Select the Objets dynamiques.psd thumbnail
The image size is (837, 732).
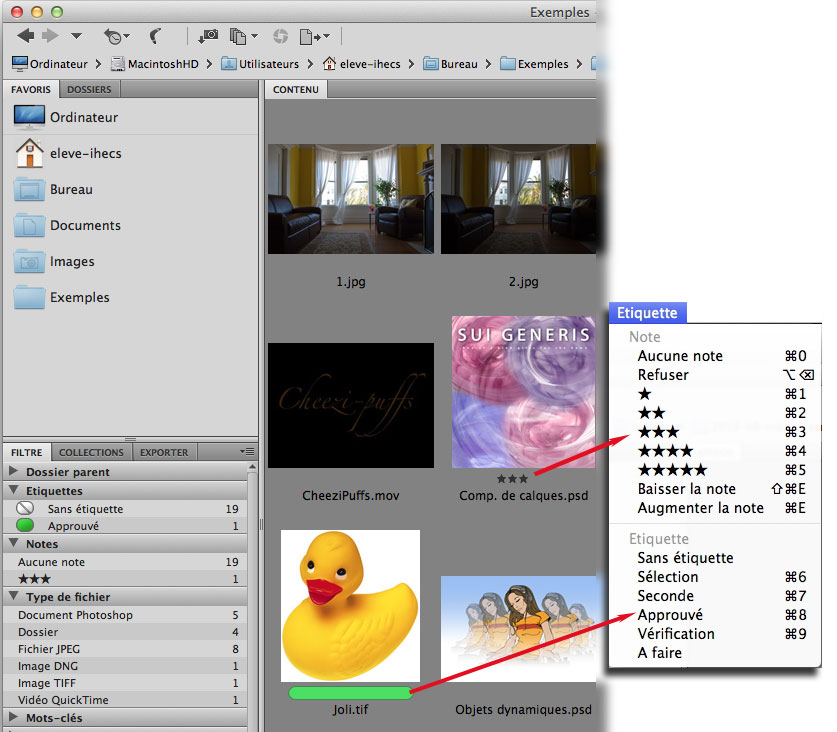click(x=518, y=629)
